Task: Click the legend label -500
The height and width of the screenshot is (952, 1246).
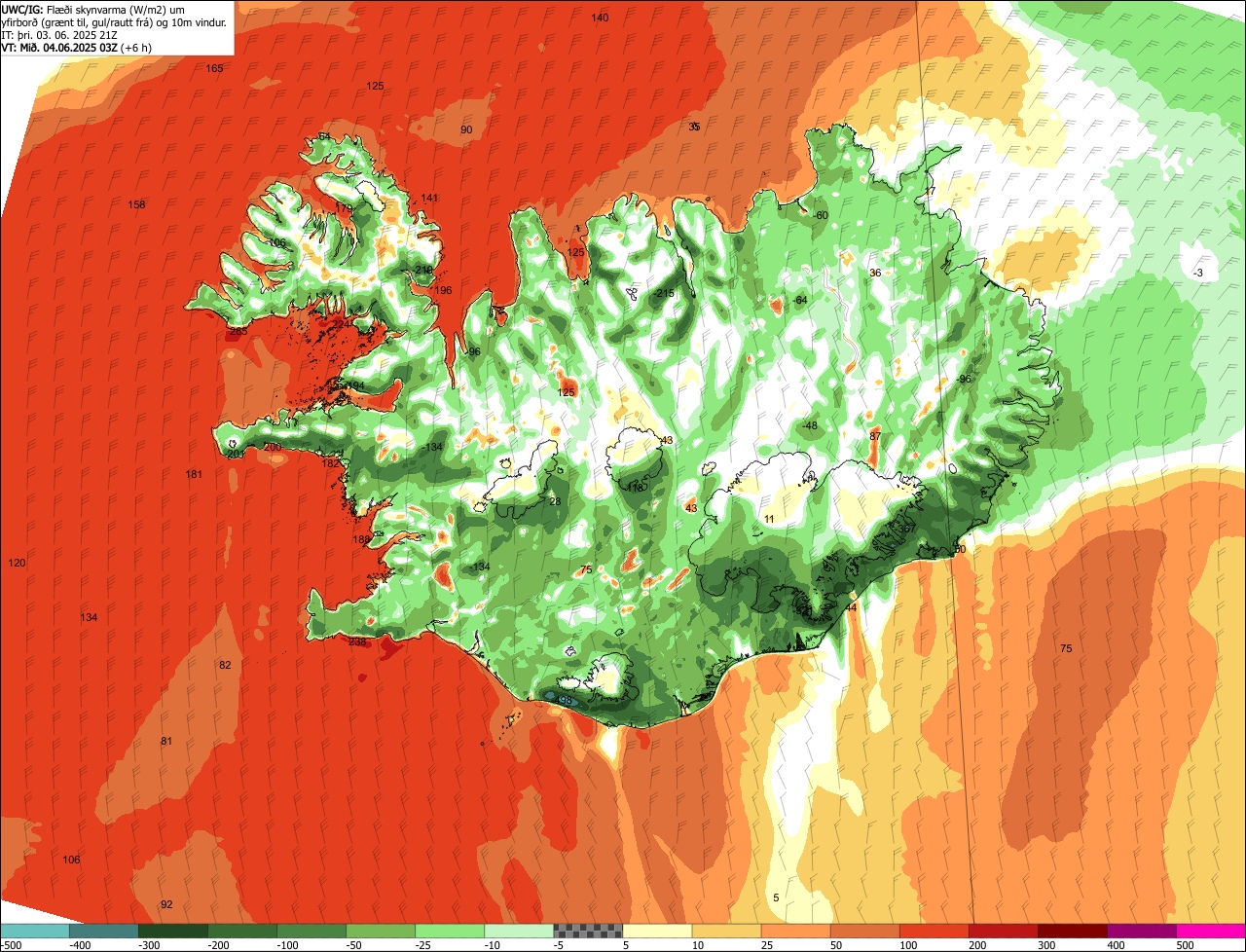Action: pos(11,944)
